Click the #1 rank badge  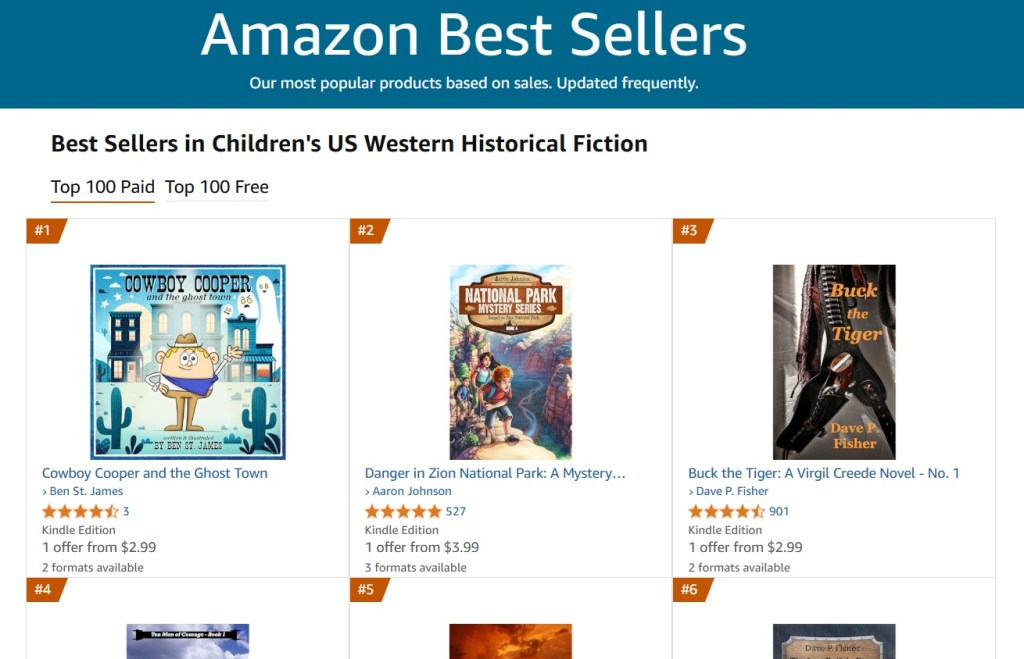43,231
